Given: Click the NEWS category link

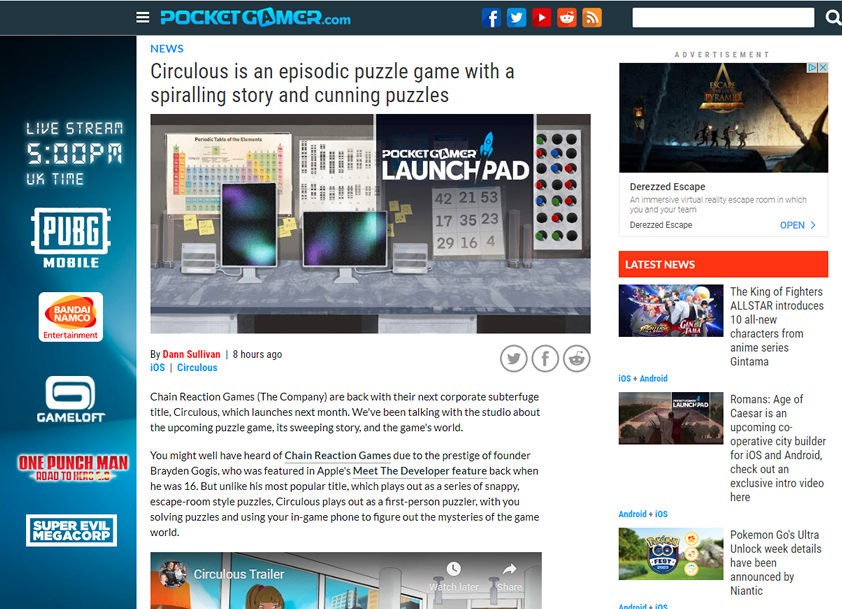Looking at the screenshot, I should 166,49.
